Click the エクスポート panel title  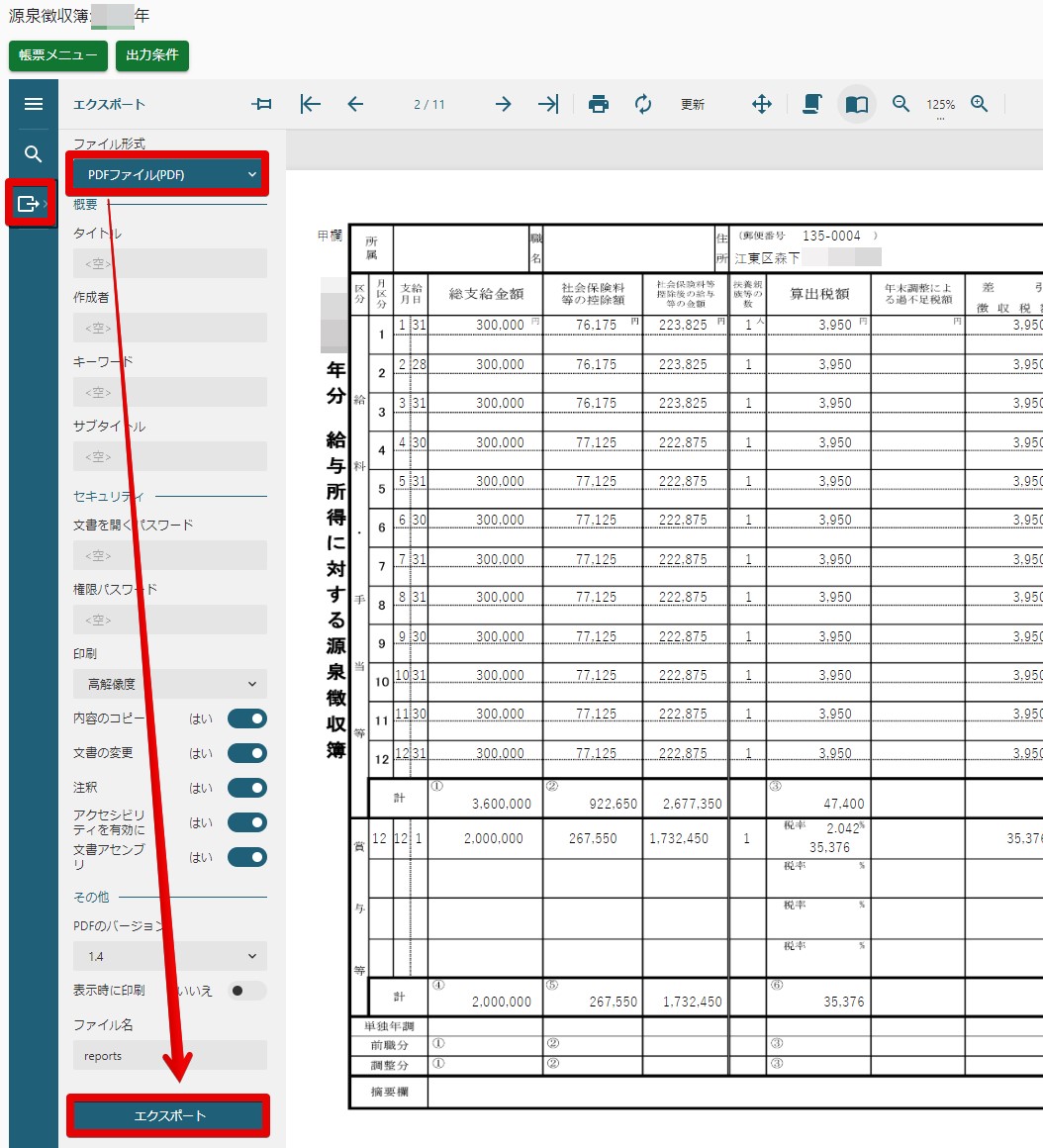click(109, 105)
